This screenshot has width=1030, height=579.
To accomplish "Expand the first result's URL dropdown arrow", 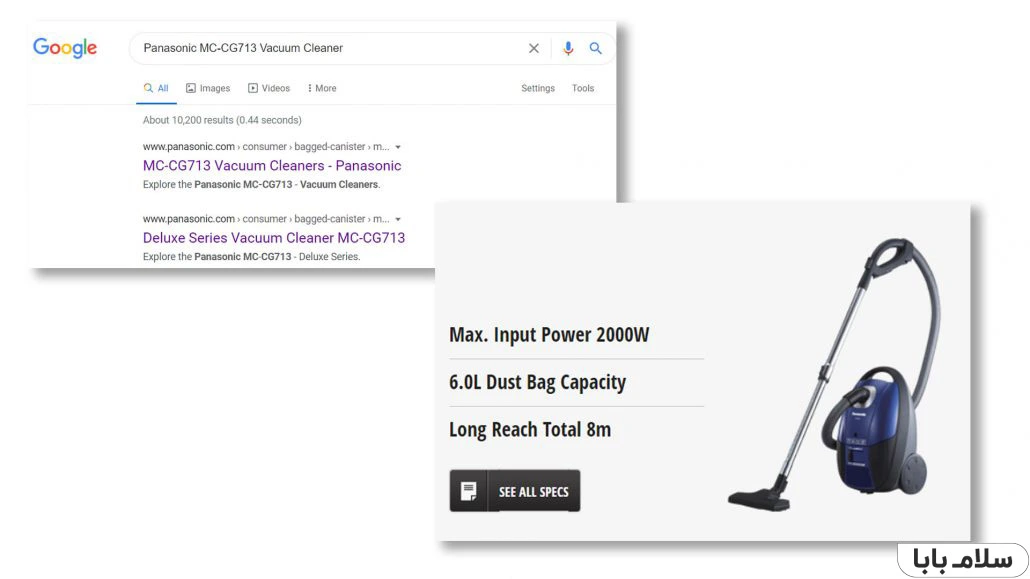I will pyautogui.click(x=398, y=147).
